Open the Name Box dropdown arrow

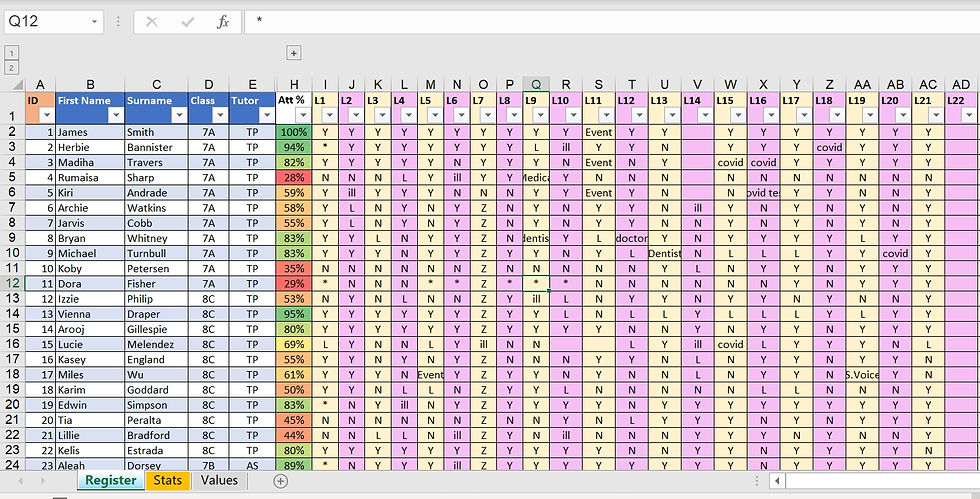click(94, 22)
